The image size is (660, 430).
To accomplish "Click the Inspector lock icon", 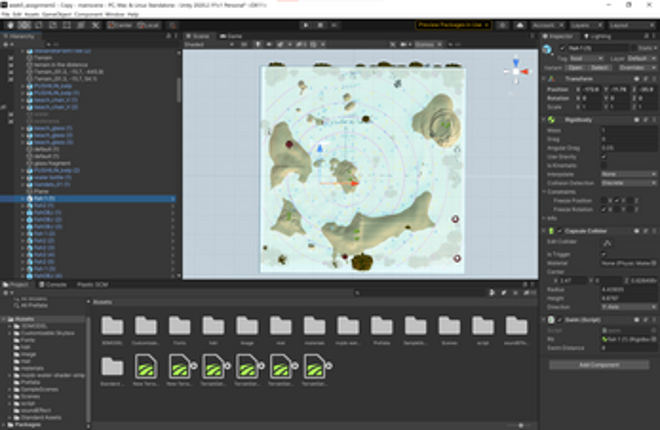I will tap(647, 36).
